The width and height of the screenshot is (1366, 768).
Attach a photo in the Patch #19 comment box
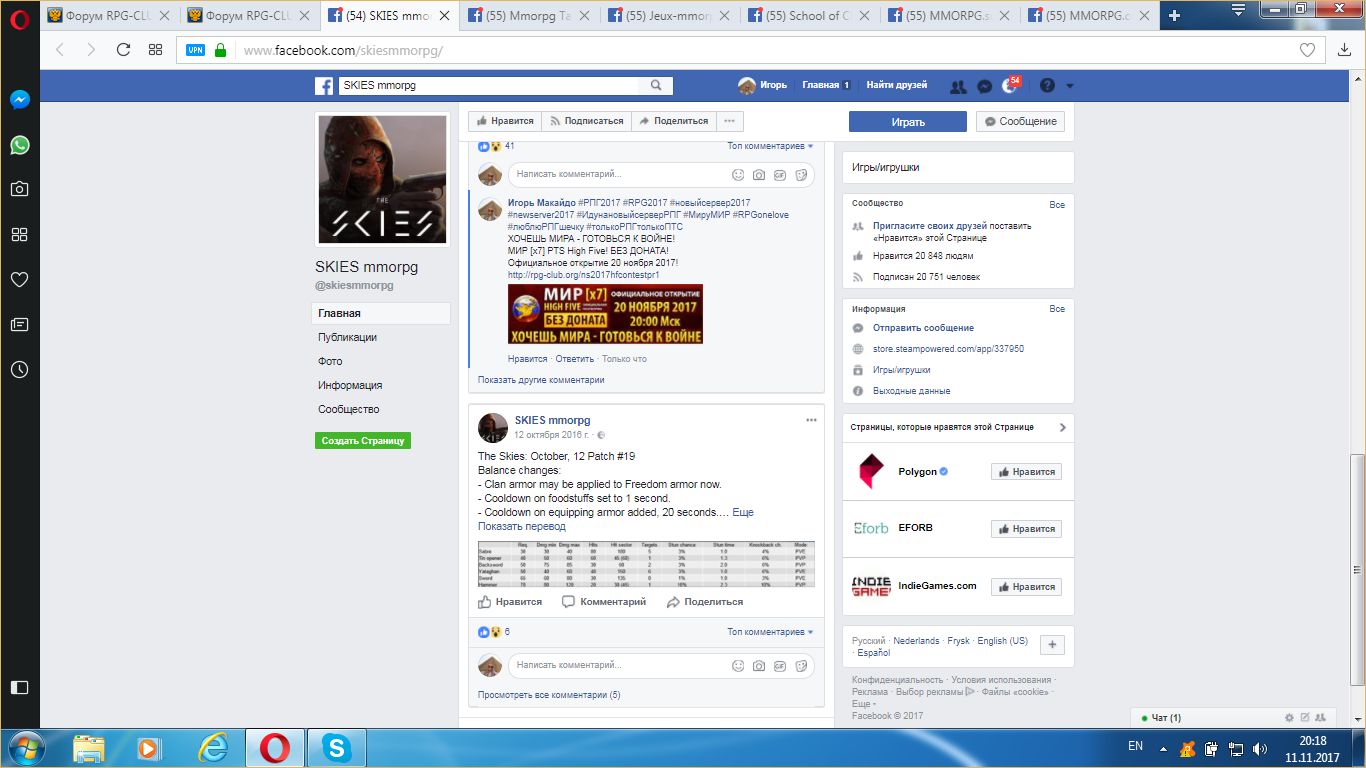(x=759, y=665)
